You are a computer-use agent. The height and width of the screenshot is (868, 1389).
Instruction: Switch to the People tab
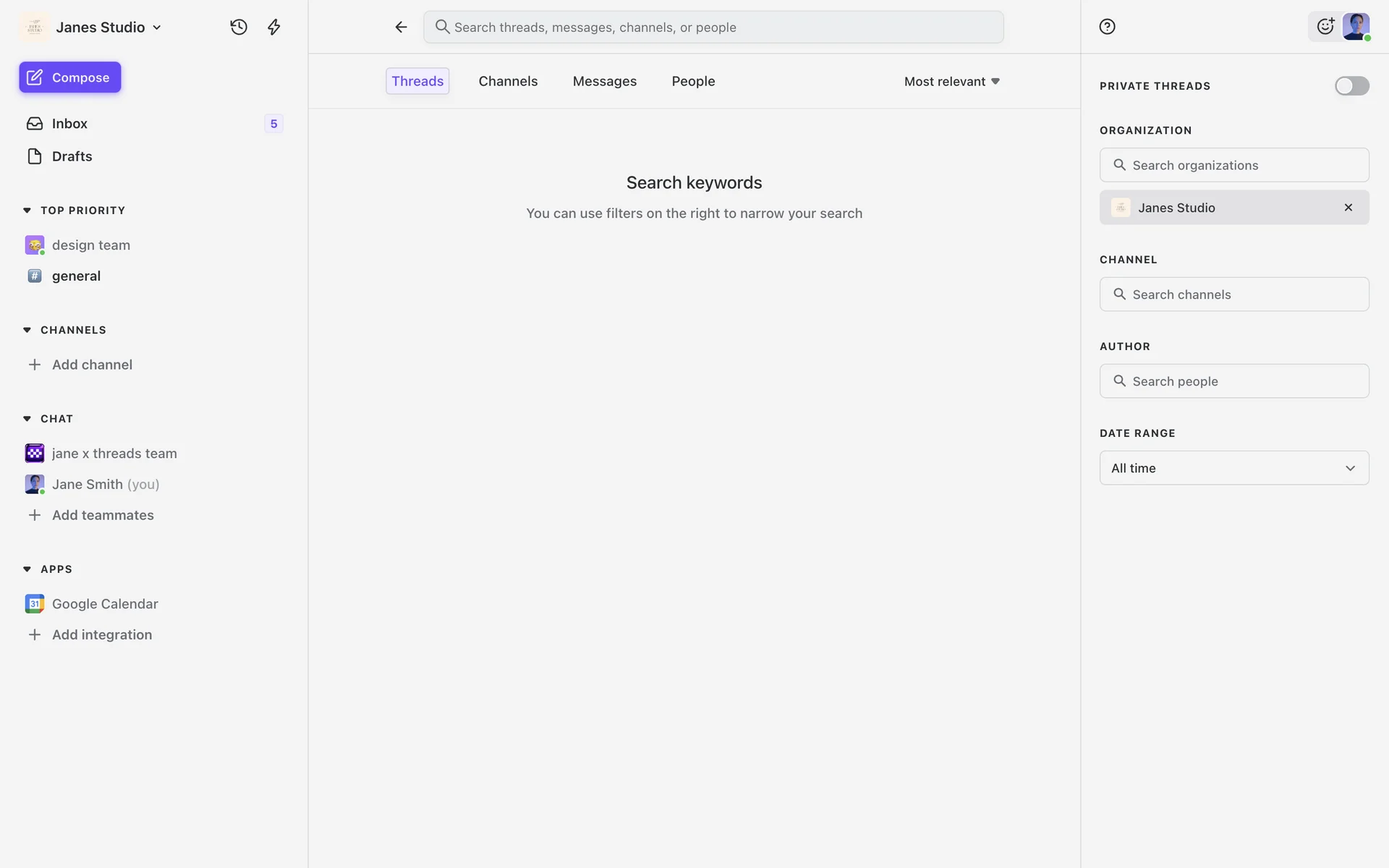coord(692,81)
